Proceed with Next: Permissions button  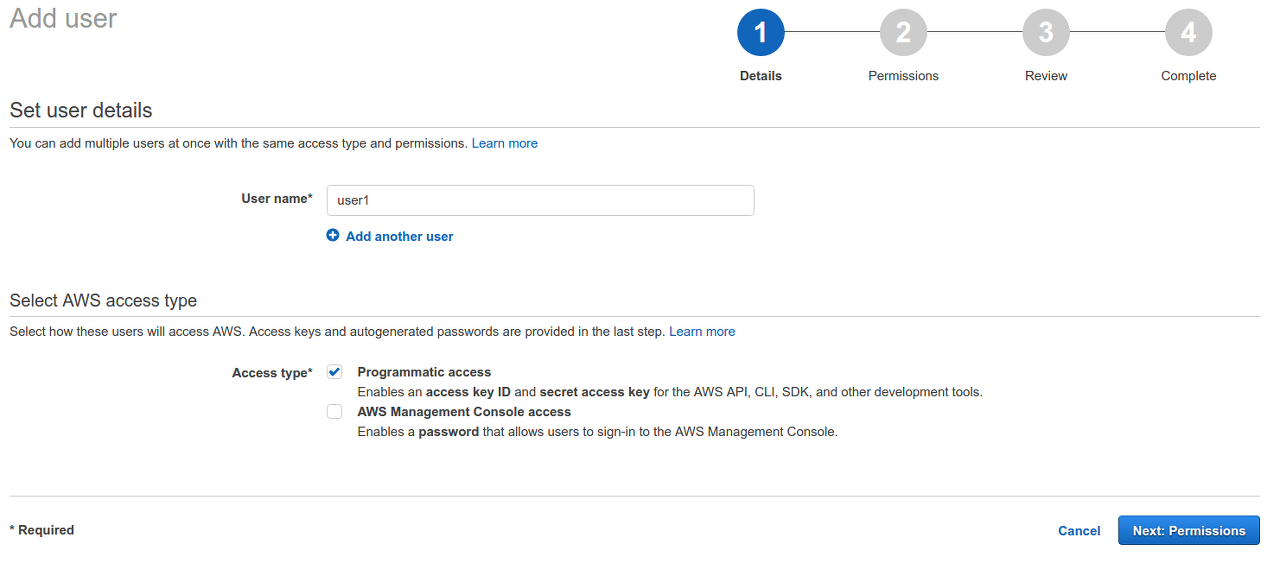pyautogui.click(x=1189, y=531)
